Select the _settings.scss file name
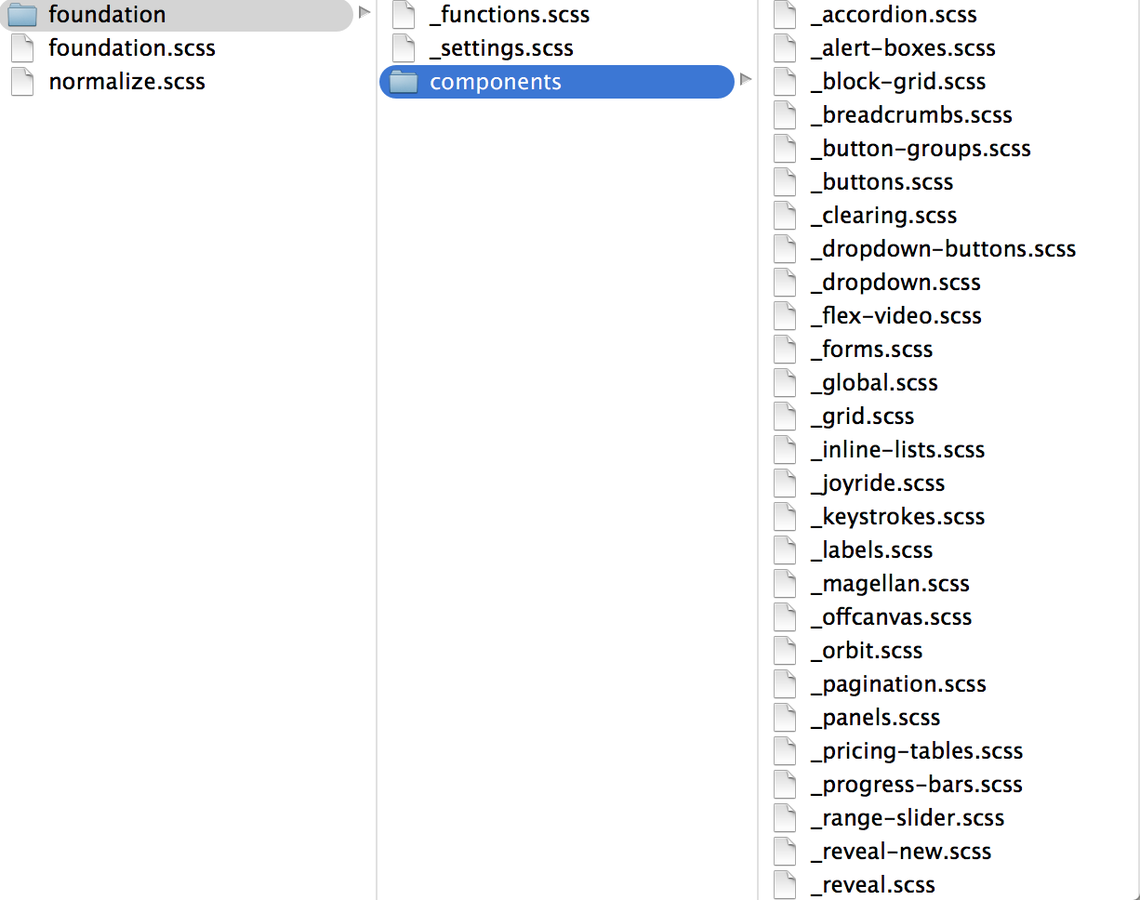The width and height of the screenshot is (1140, 900). coord(502,48)
